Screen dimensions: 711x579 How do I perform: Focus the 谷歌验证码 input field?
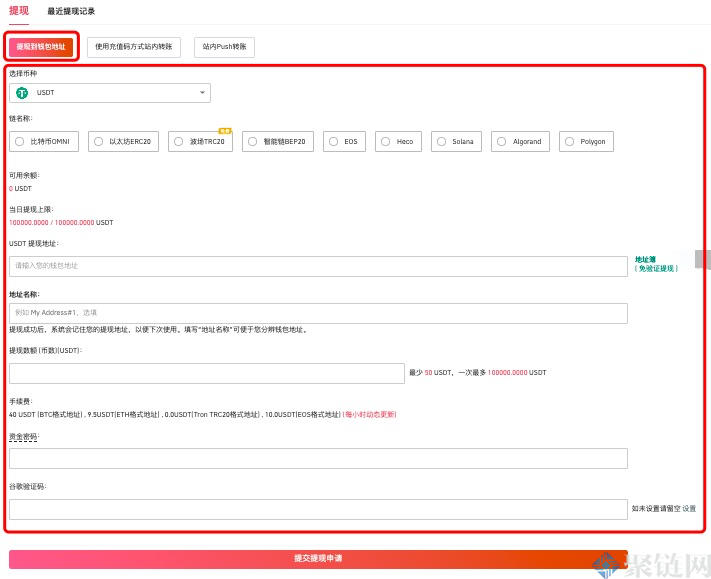coord(318,509)
